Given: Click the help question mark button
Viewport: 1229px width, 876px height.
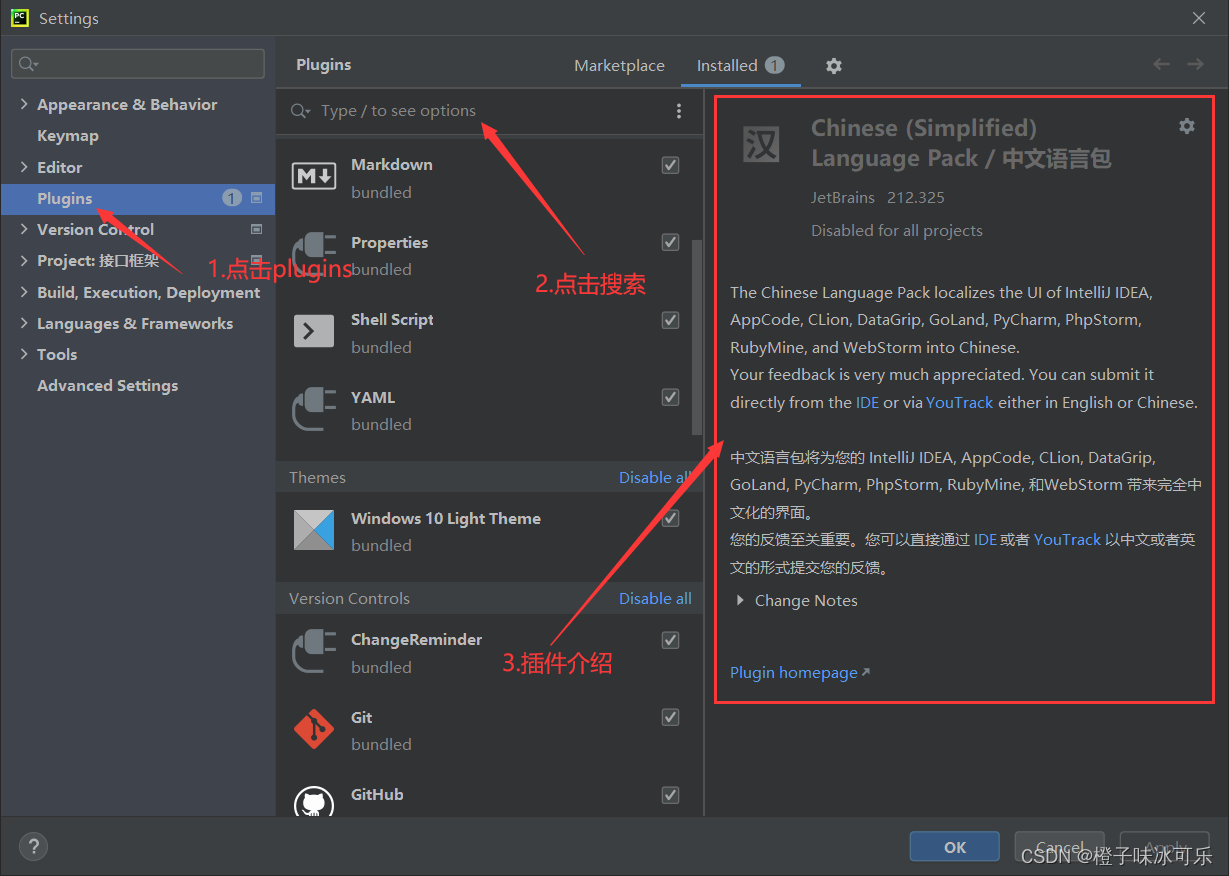Looking at the screenshot, I should (x=33, y=847).
